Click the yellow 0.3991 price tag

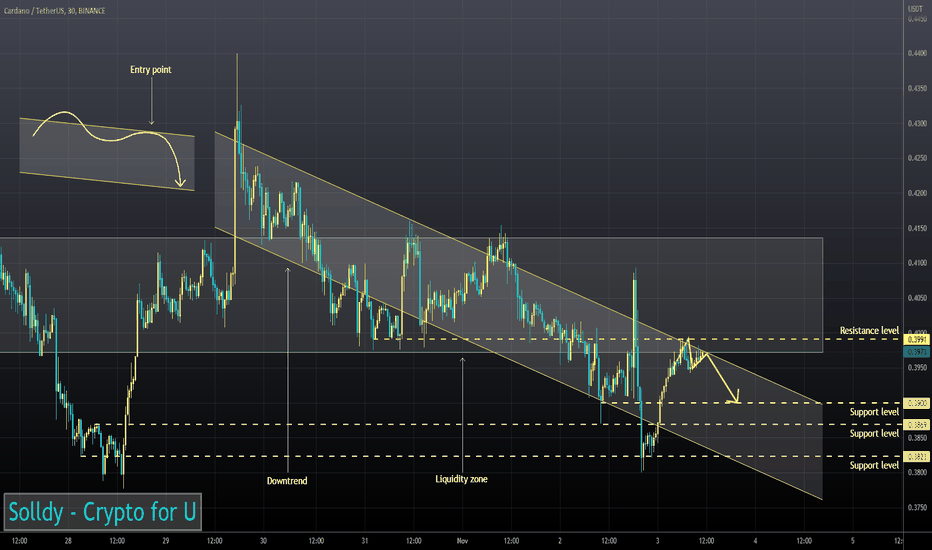pyautogui.click(x=916, y=340)
